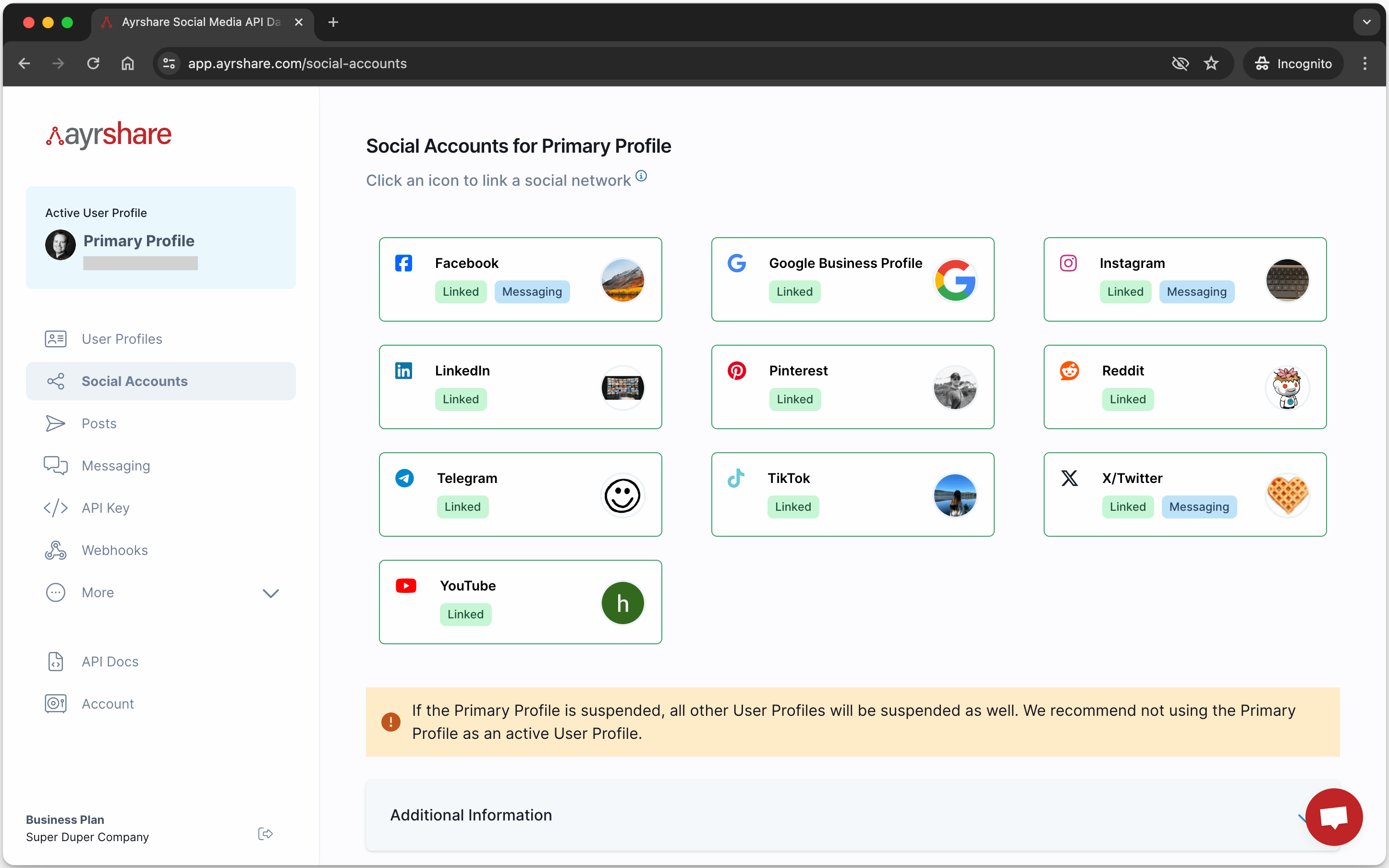
Task: Click the Messaging chat bubbles sidebar icon
Action: [x=56, y=465]
